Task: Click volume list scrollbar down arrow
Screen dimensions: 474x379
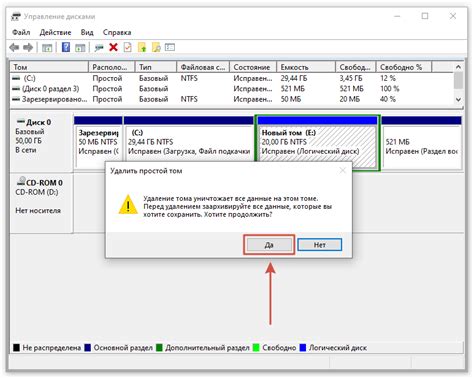Action: (x=458, y=99)
